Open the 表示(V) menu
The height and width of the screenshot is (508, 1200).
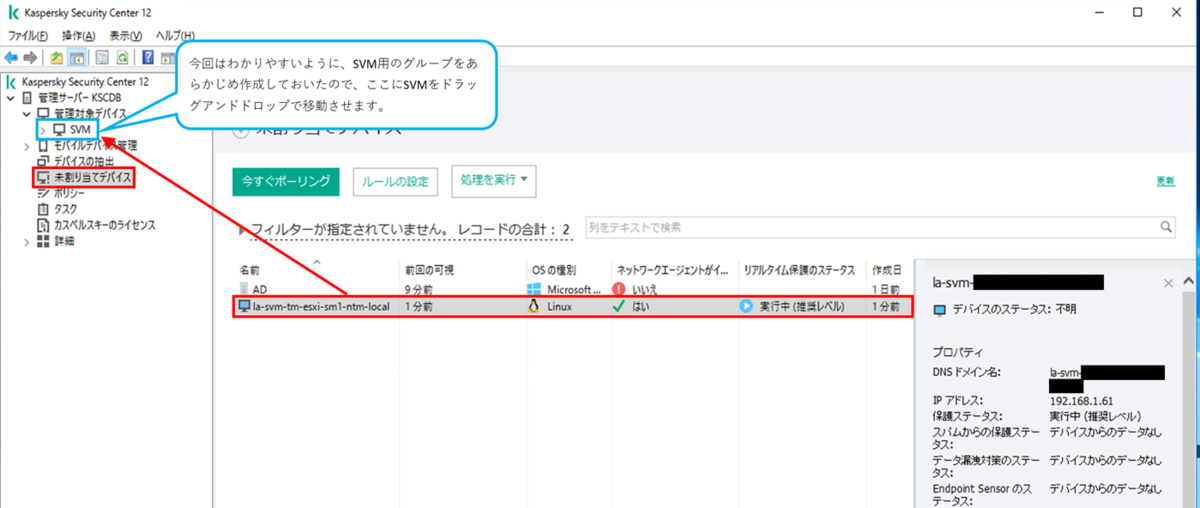[x=126, y=35]
